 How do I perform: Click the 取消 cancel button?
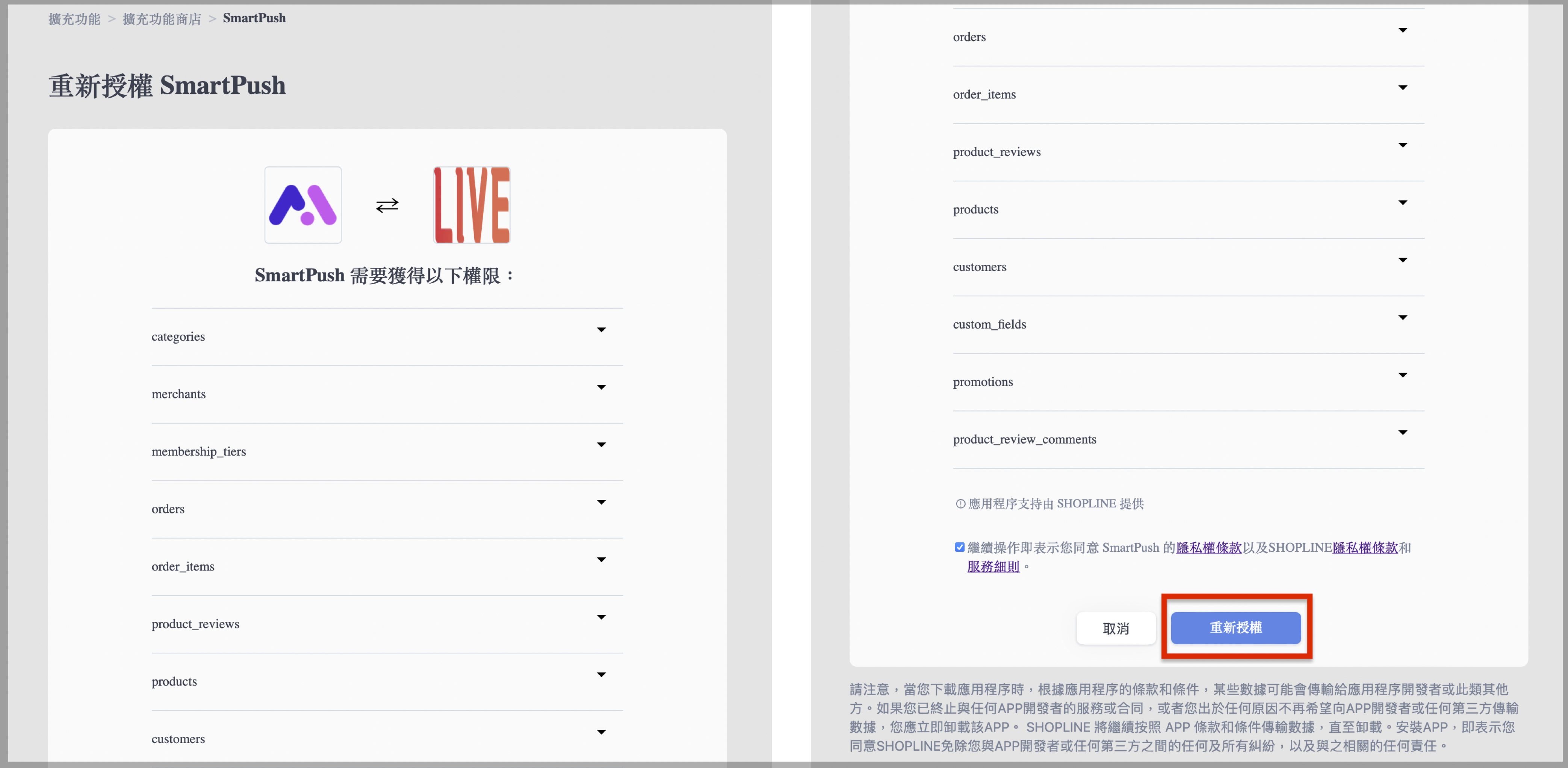pyautogui.click(x=1116, y=628)
